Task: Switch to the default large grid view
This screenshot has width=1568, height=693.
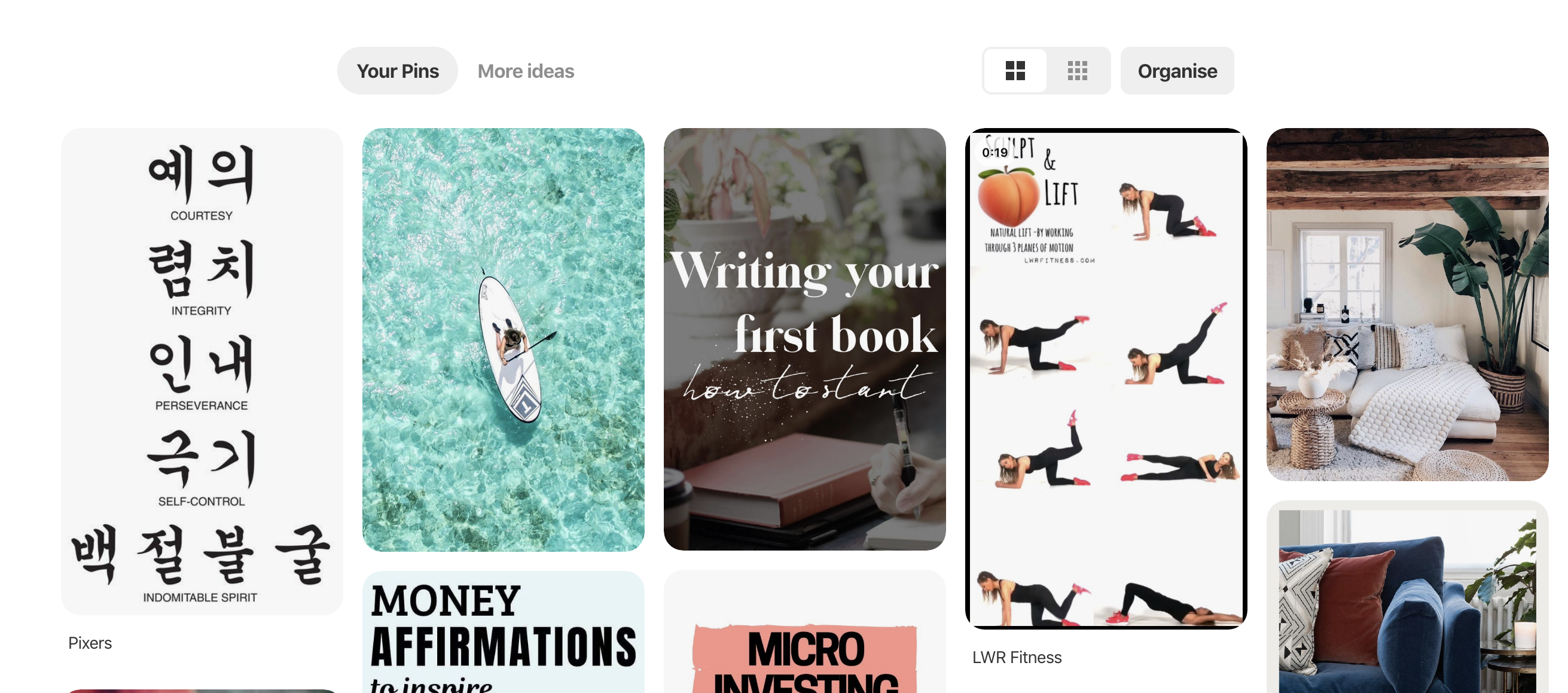Action: [1015, 71]
